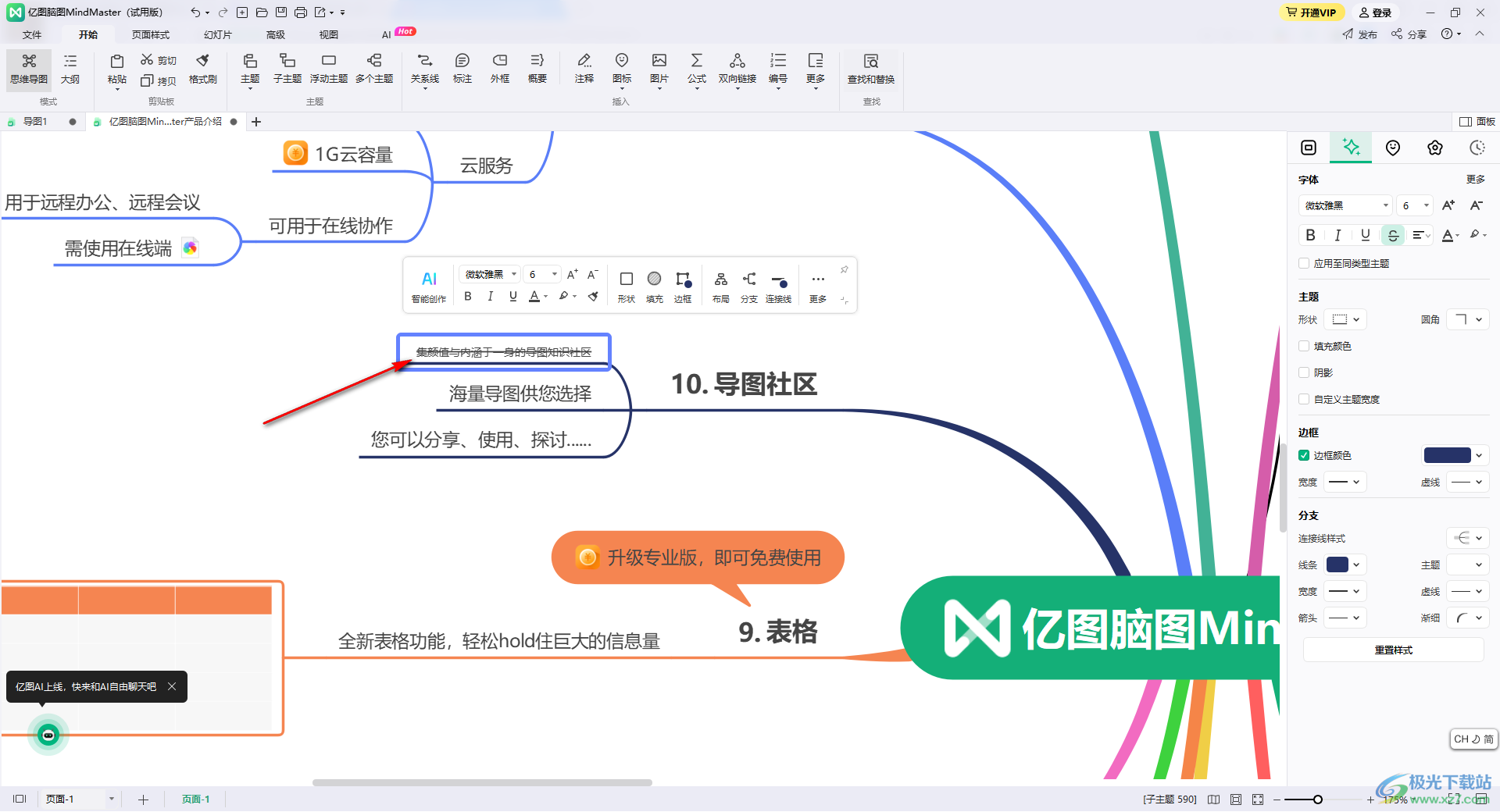The width and height of the screenshot is (1500, 812).
Task: Open the Connector Style (连接线样式) dropdown
Action: [x=1468, y=538]
